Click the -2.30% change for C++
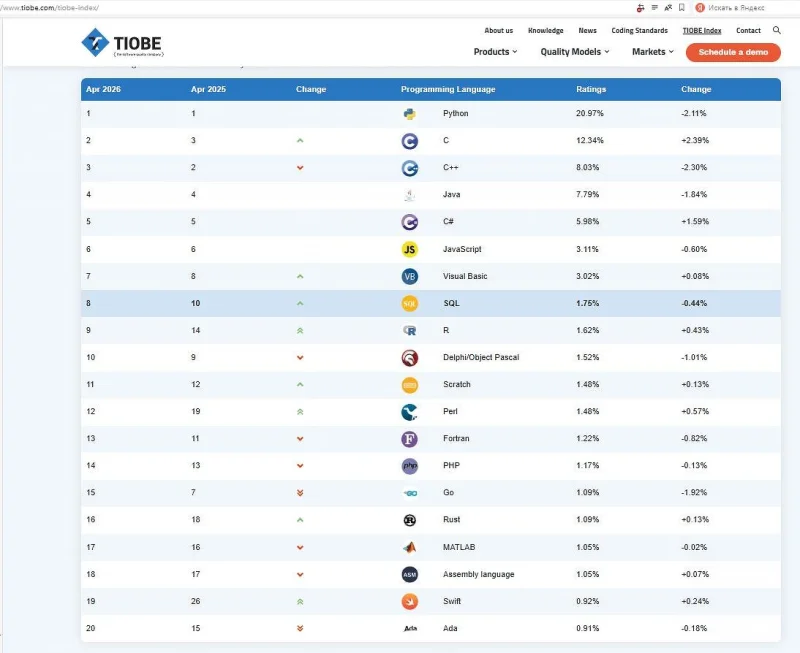This screenshot has height=653, width=800. [694, 167]
